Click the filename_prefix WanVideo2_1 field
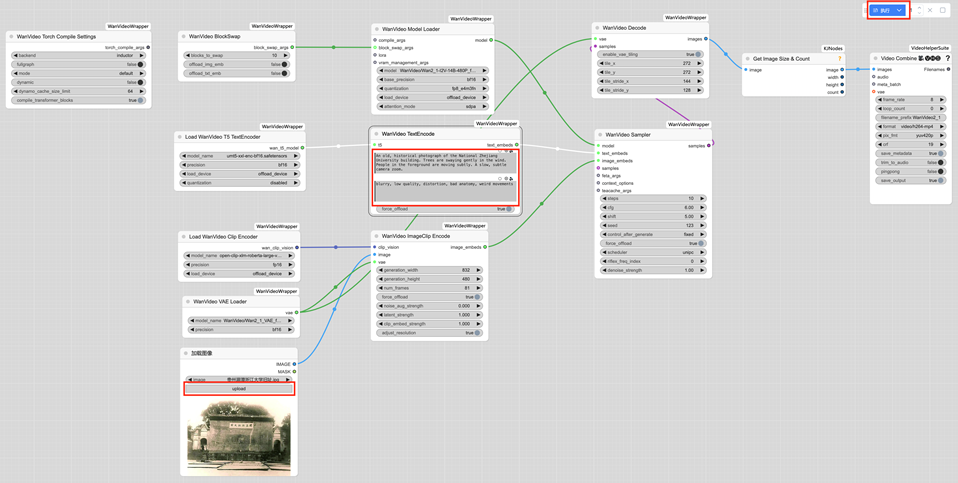 (910, 117)
